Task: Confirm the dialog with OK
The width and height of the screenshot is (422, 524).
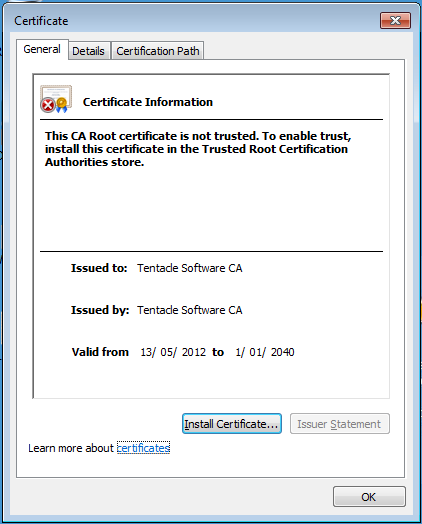Action: point(369,497)
